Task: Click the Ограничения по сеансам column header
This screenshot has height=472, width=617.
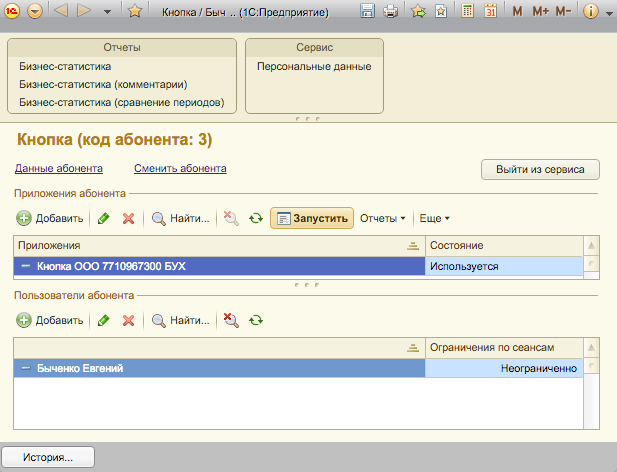Action: pyautogui.click(x=504, y=348)
